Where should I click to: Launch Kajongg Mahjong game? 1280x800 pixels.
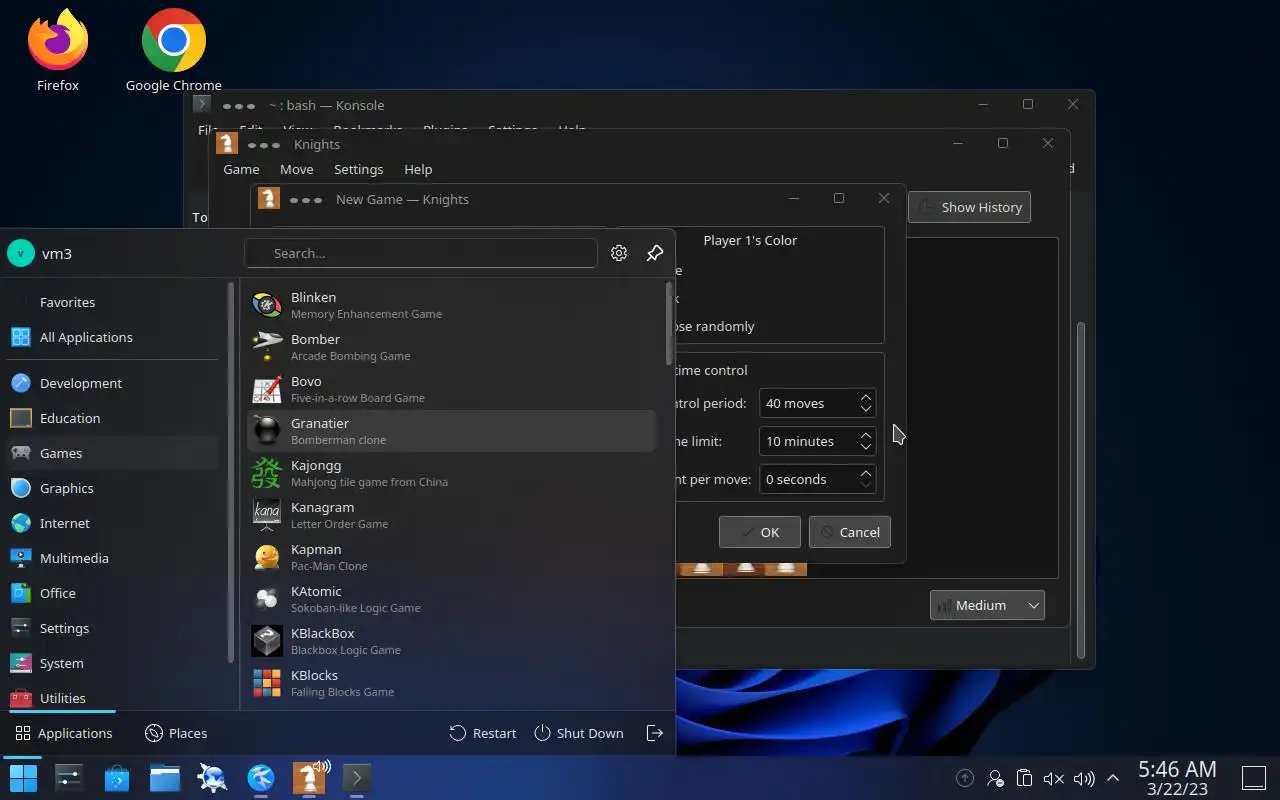pyautogui.click(x=451, y=473)
